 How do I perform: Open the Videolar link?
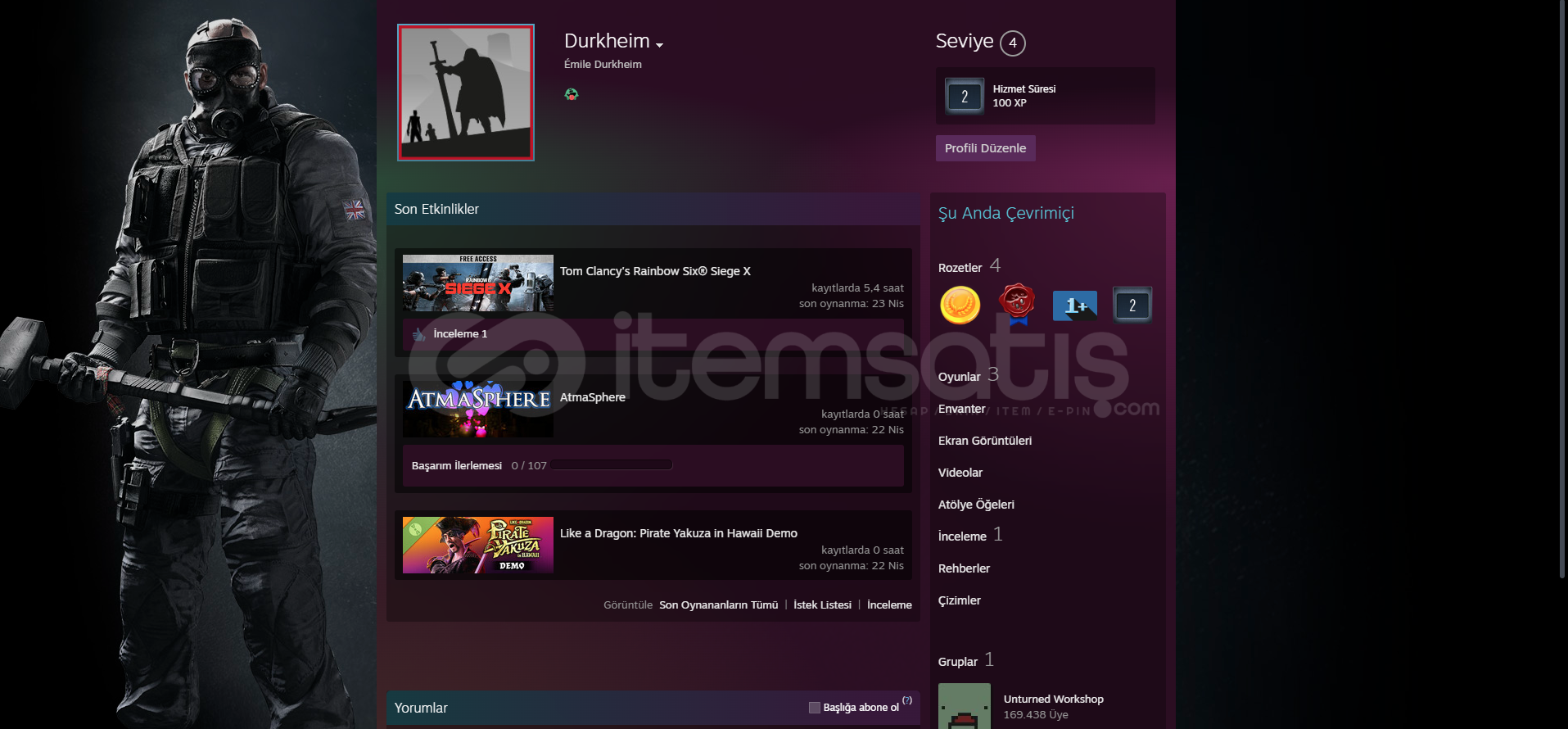tap(960, 473)
